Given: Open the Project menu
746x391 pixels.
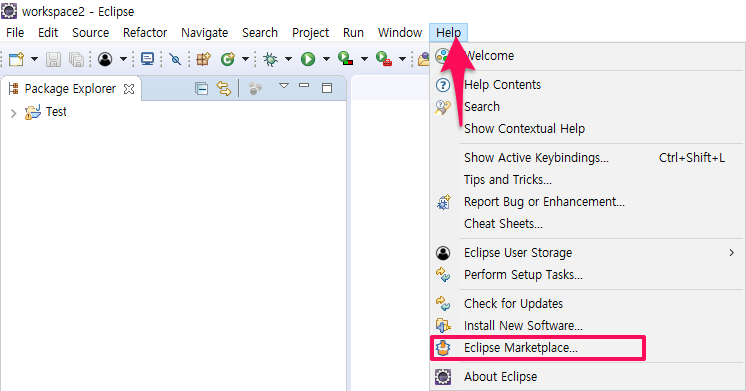Looking at the screenshot, I should pos(311,32).
